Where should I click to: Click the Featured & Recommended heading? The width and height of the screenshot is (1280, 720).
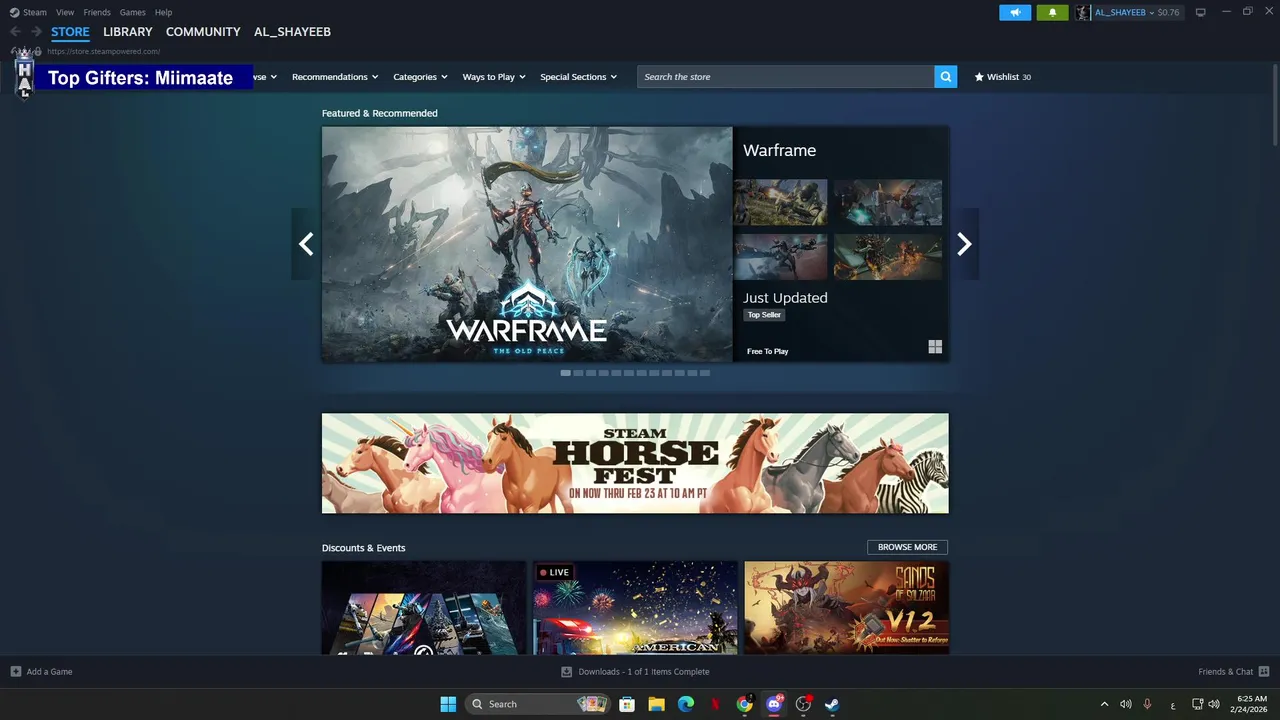(x=380, y=113)
